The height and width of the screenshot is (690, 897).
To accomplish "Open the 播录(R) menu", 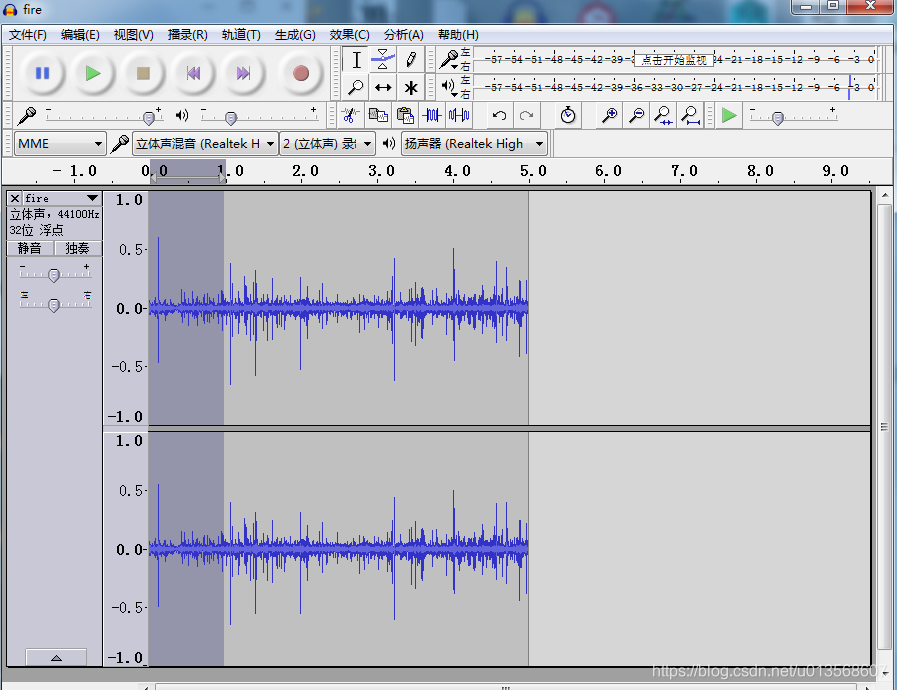I will point(187,35).
